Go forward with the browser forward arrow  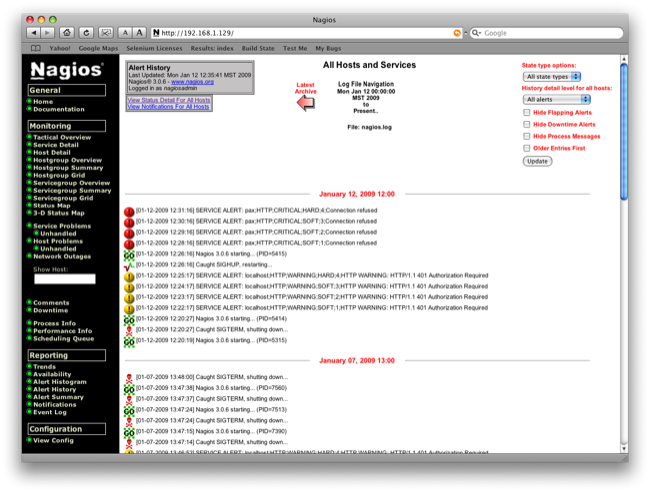(x=48, y=33)
